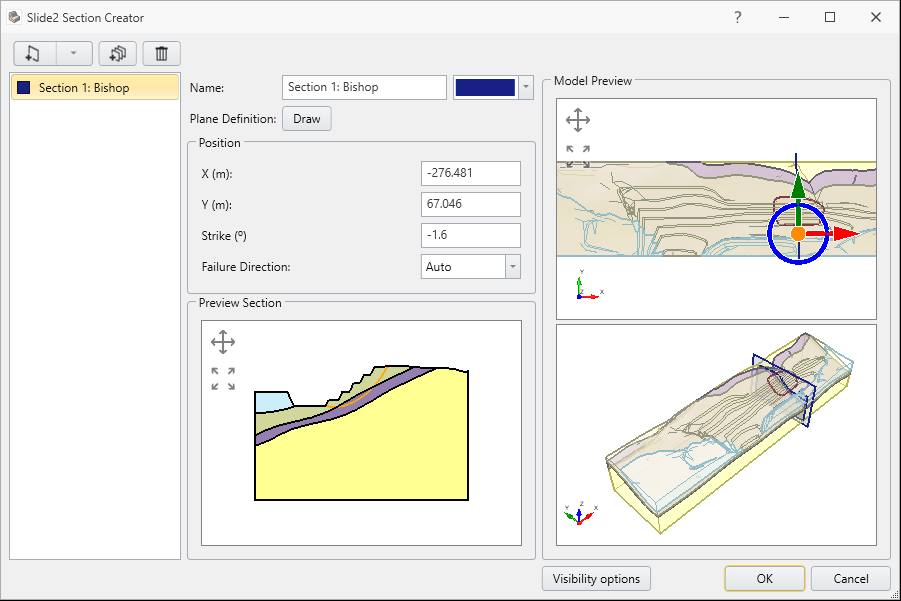Select Section 1: Bishop in the section list
The height and width of the screenshot is (601, 901).
pos(94,87)
